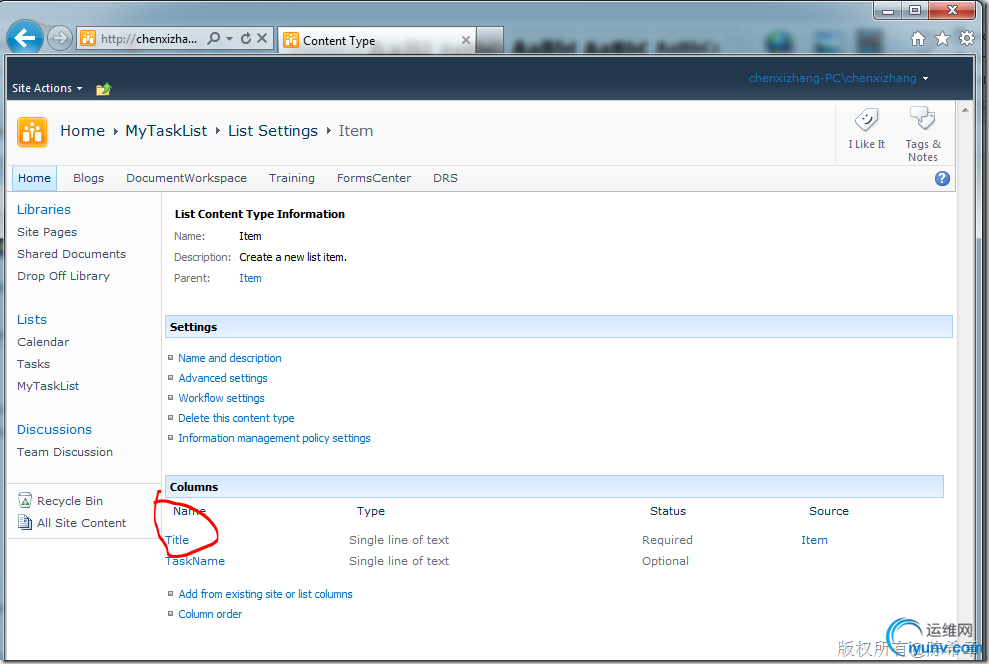Open Drop Off Library
Viewport: 989px width, 664px height.
coord(63,276)
